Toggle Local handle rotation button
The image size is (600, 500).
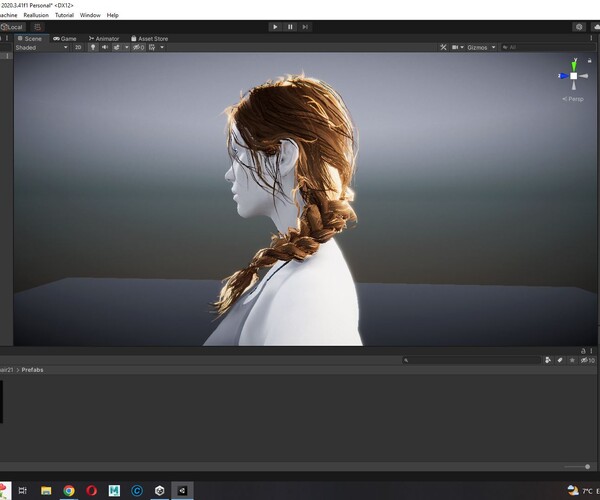pos(12,27)
